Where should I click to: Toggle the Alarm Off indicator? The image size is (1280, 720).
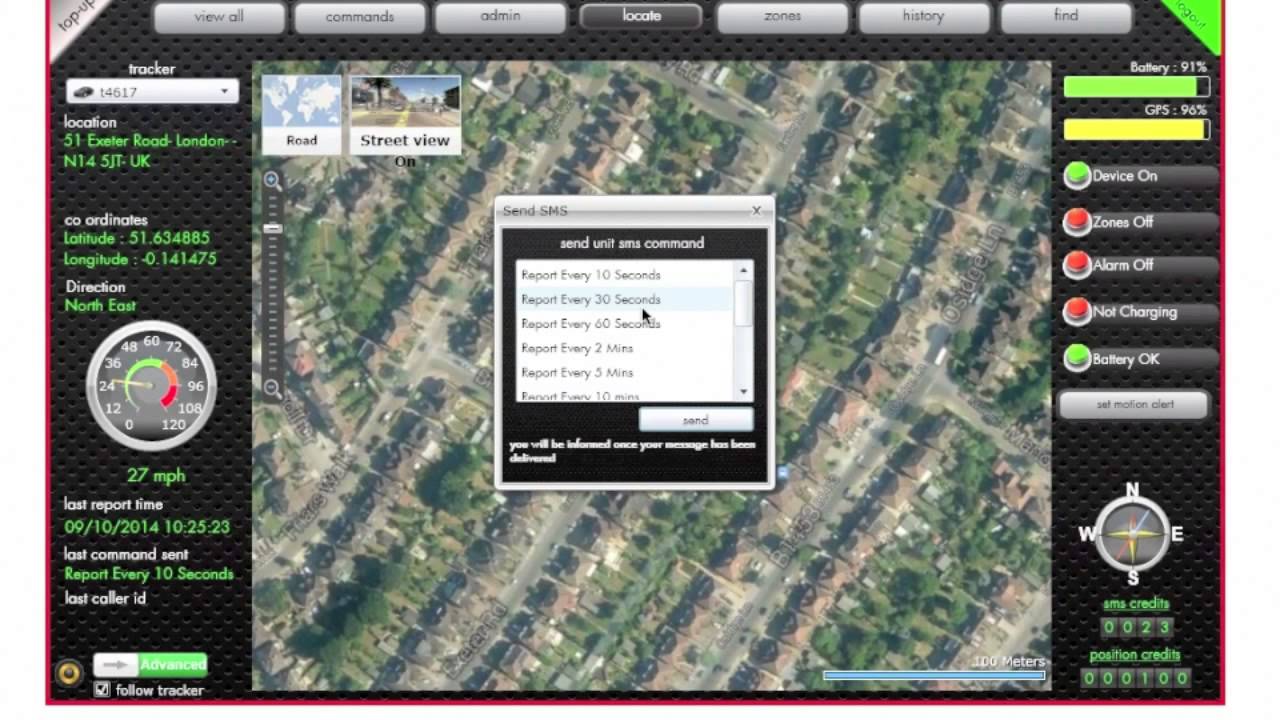[x=1077, y=265]
